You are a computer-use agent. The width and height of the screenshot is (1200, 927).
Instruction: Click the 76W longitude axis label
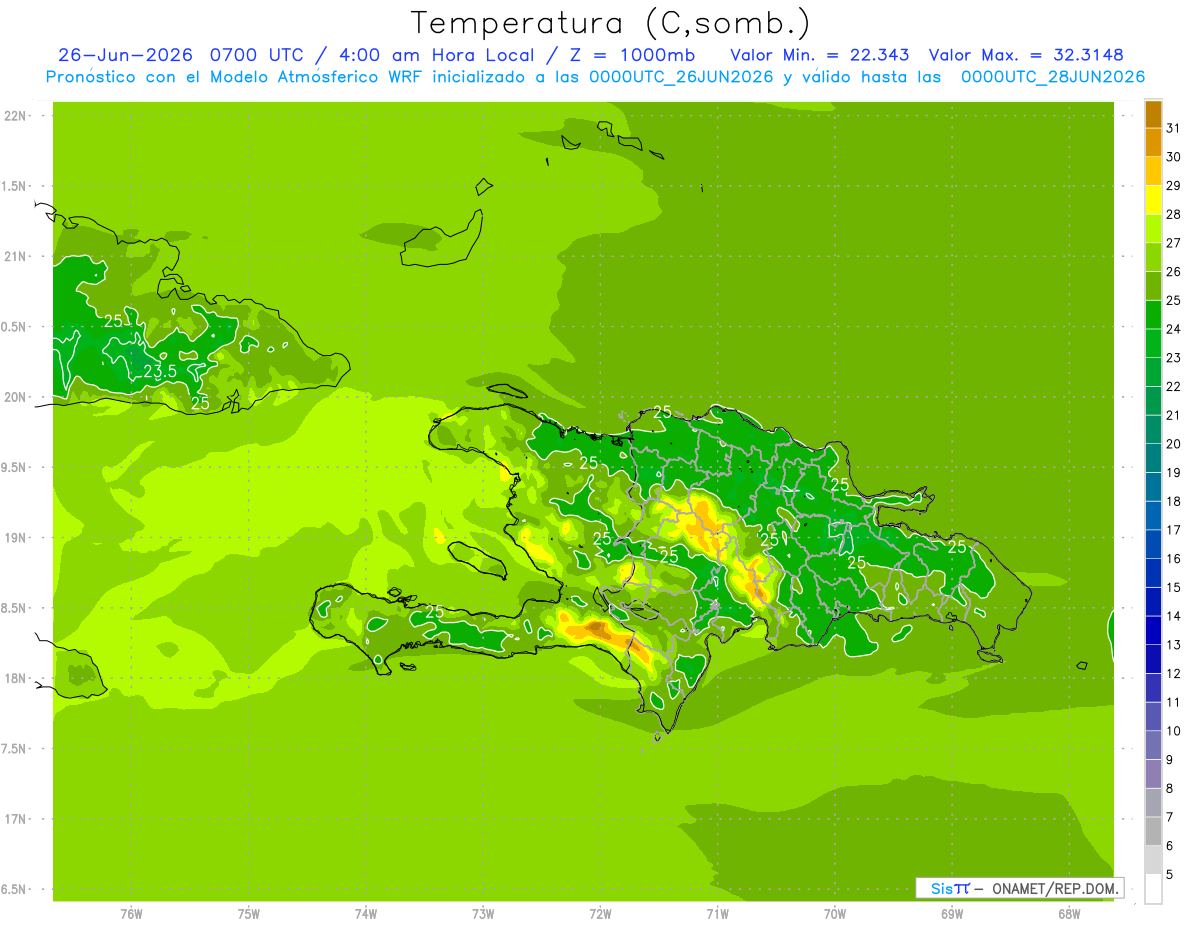tap(131, 913)
